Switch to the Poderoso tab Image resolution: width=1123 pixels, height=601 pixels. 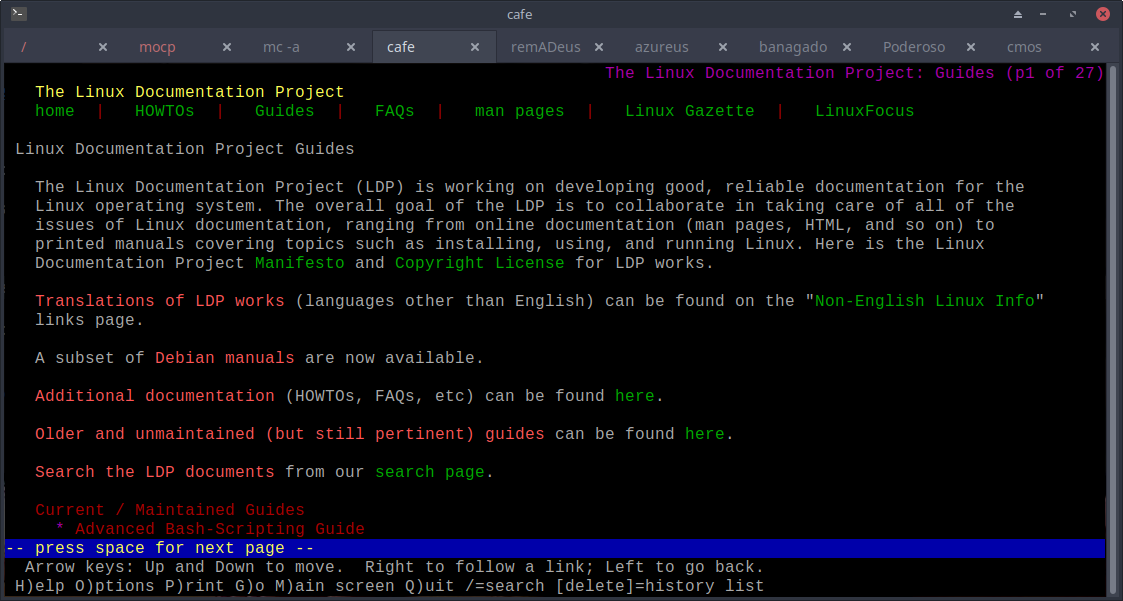point(930,47)
